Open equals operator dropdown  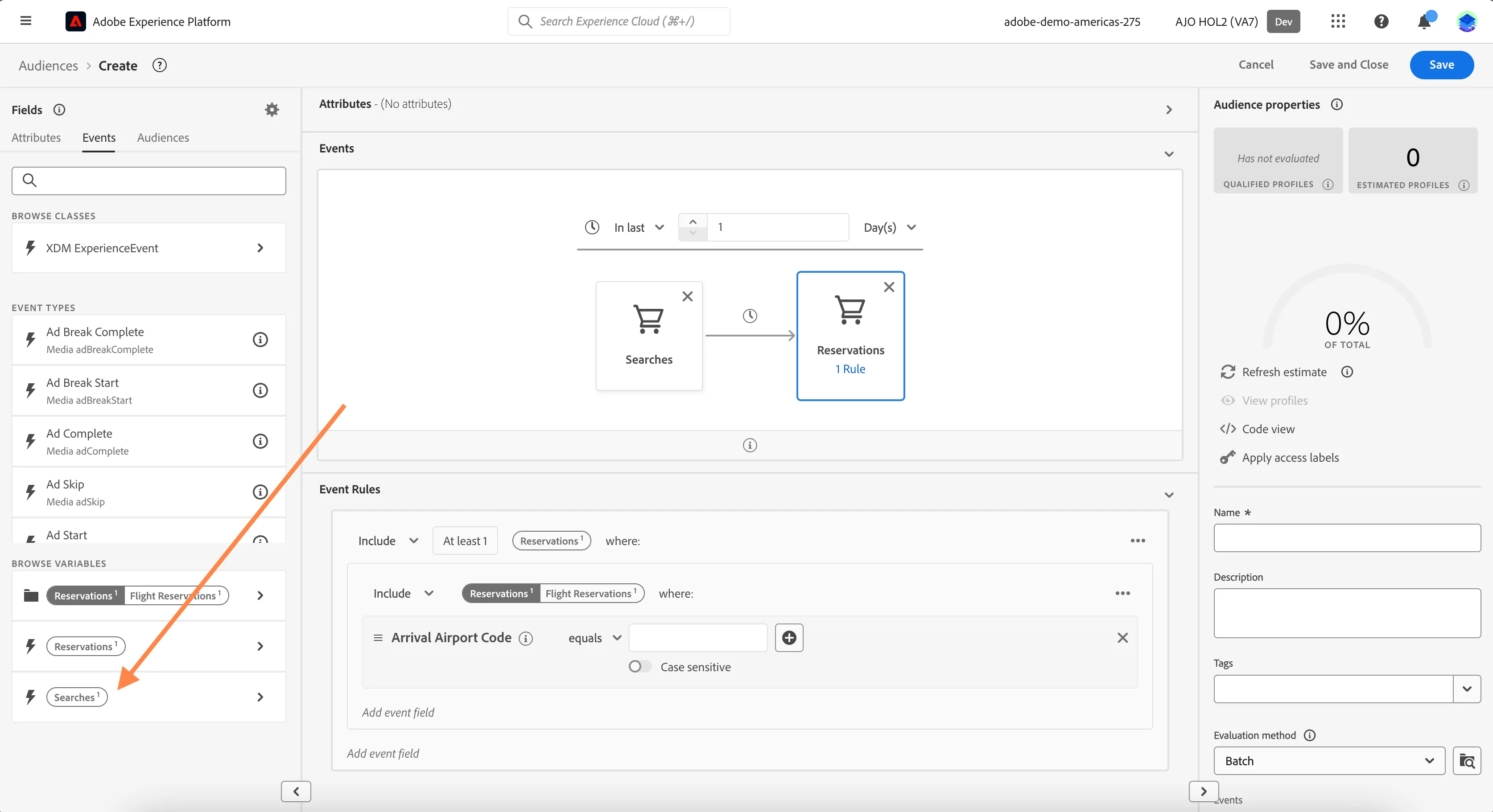click(594, 638)
